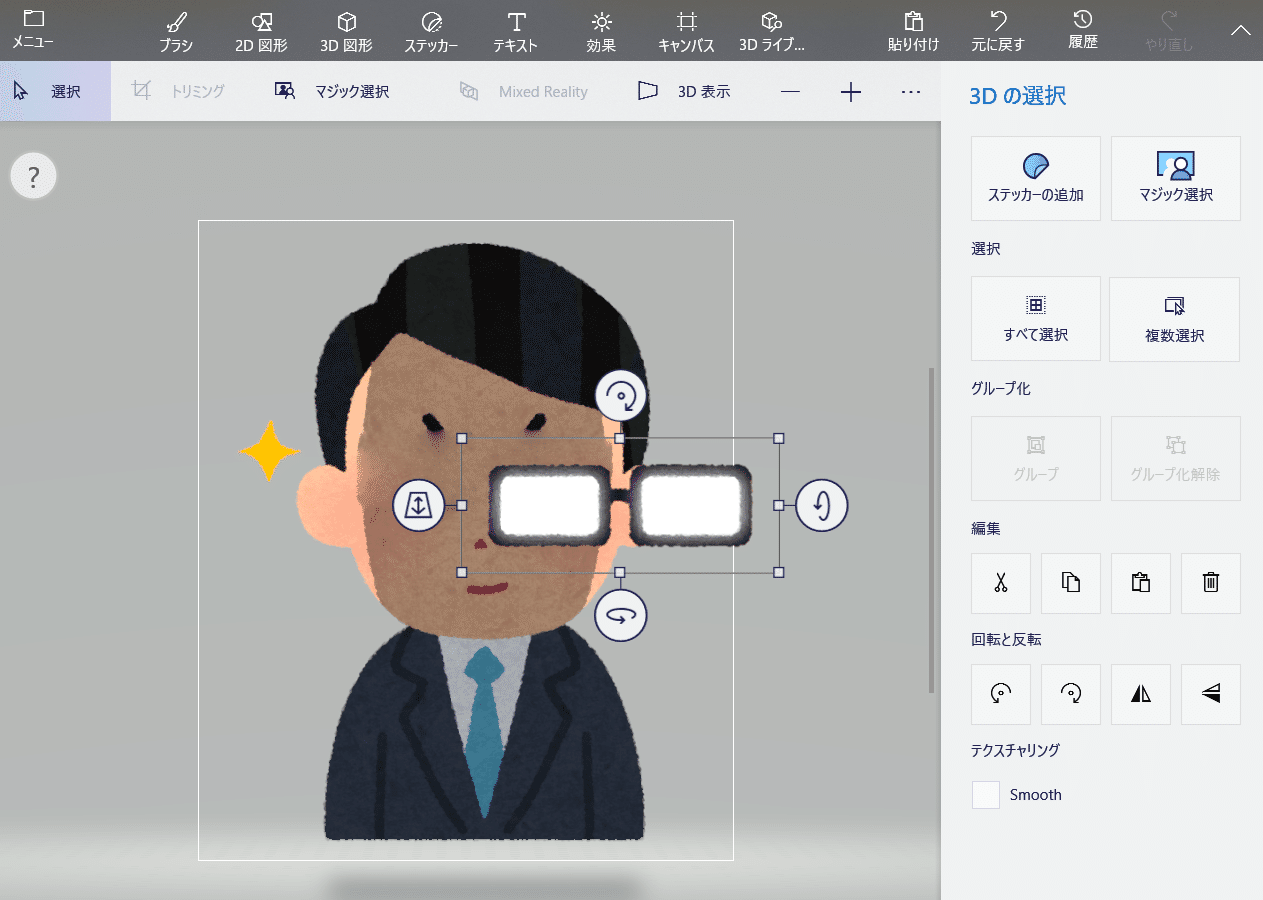
Task: Click the canvas vertical scrollbar
Action: pos(933,530)
